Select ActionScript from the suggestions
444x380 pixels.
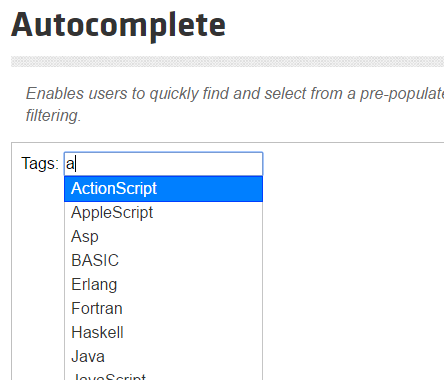coord(163,189)
